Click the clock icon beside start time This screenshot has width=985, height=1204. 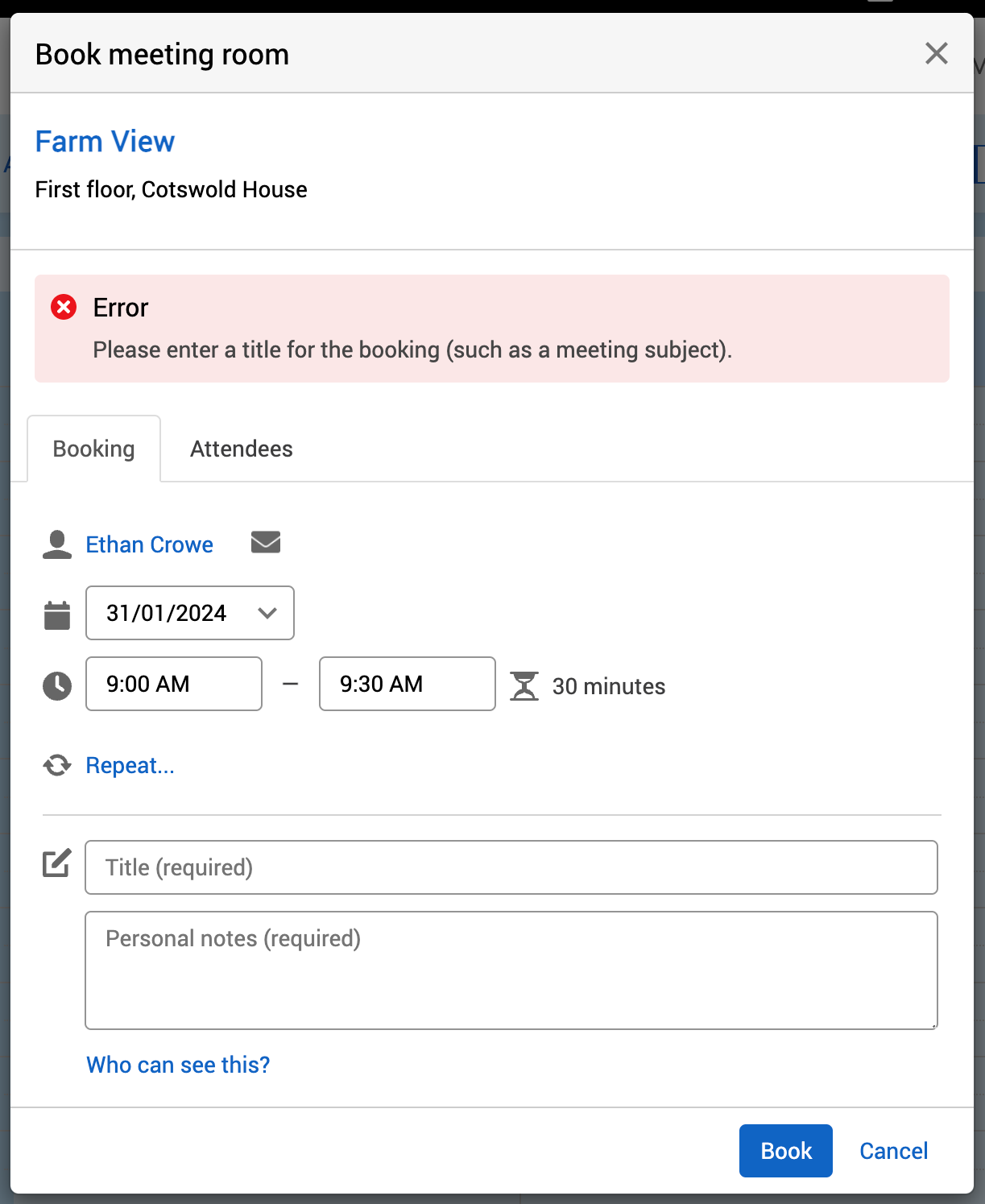pyautogui.click(x=56, y=685)
